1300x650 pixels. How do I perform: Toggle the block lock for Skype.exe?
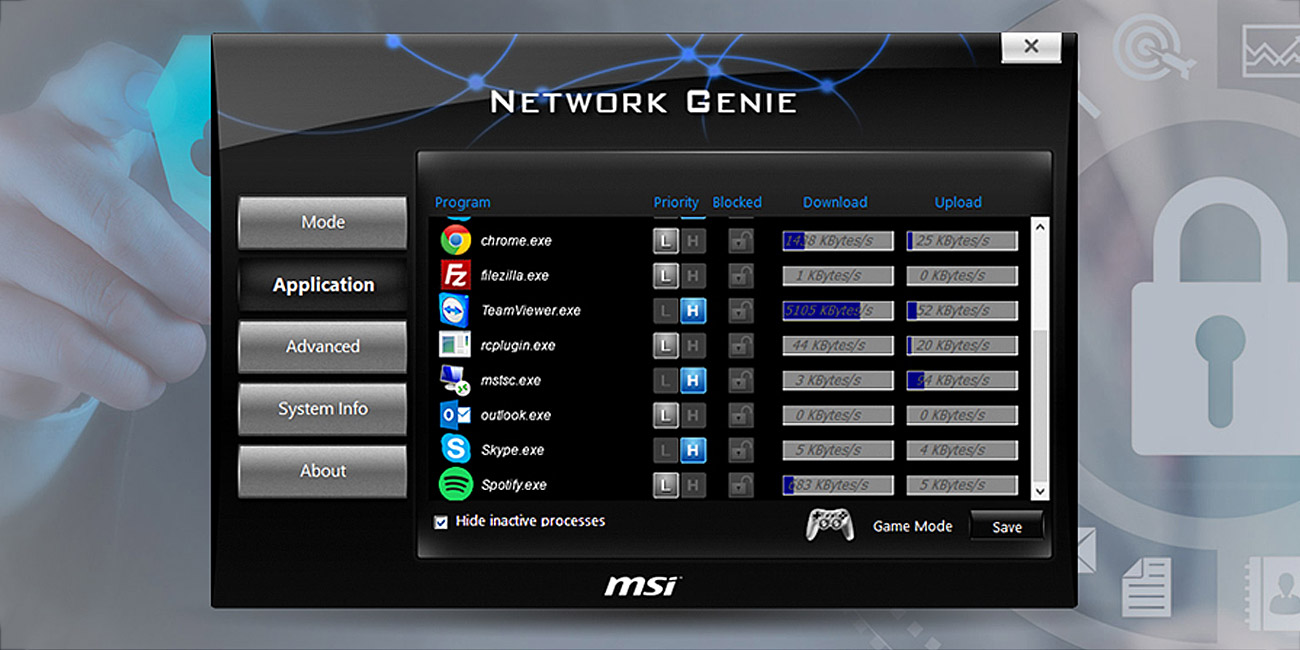tap(741, 451)
